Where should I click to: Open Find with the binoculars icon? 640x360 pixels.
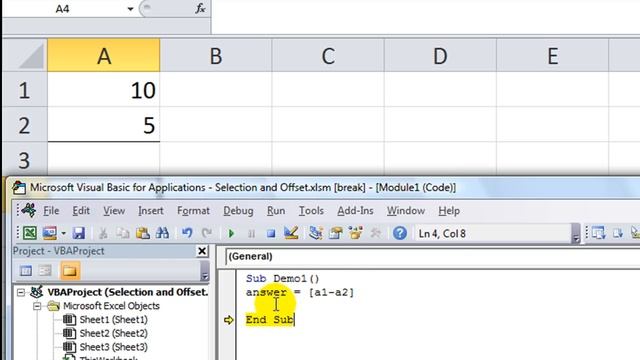tap(162, 233)
